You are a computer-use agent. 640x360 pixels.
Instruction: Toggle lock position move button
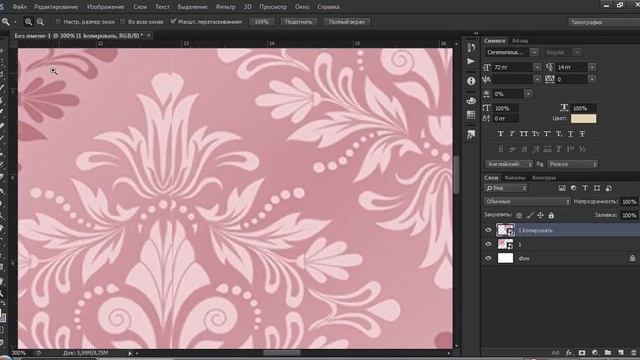click(540, 215)
